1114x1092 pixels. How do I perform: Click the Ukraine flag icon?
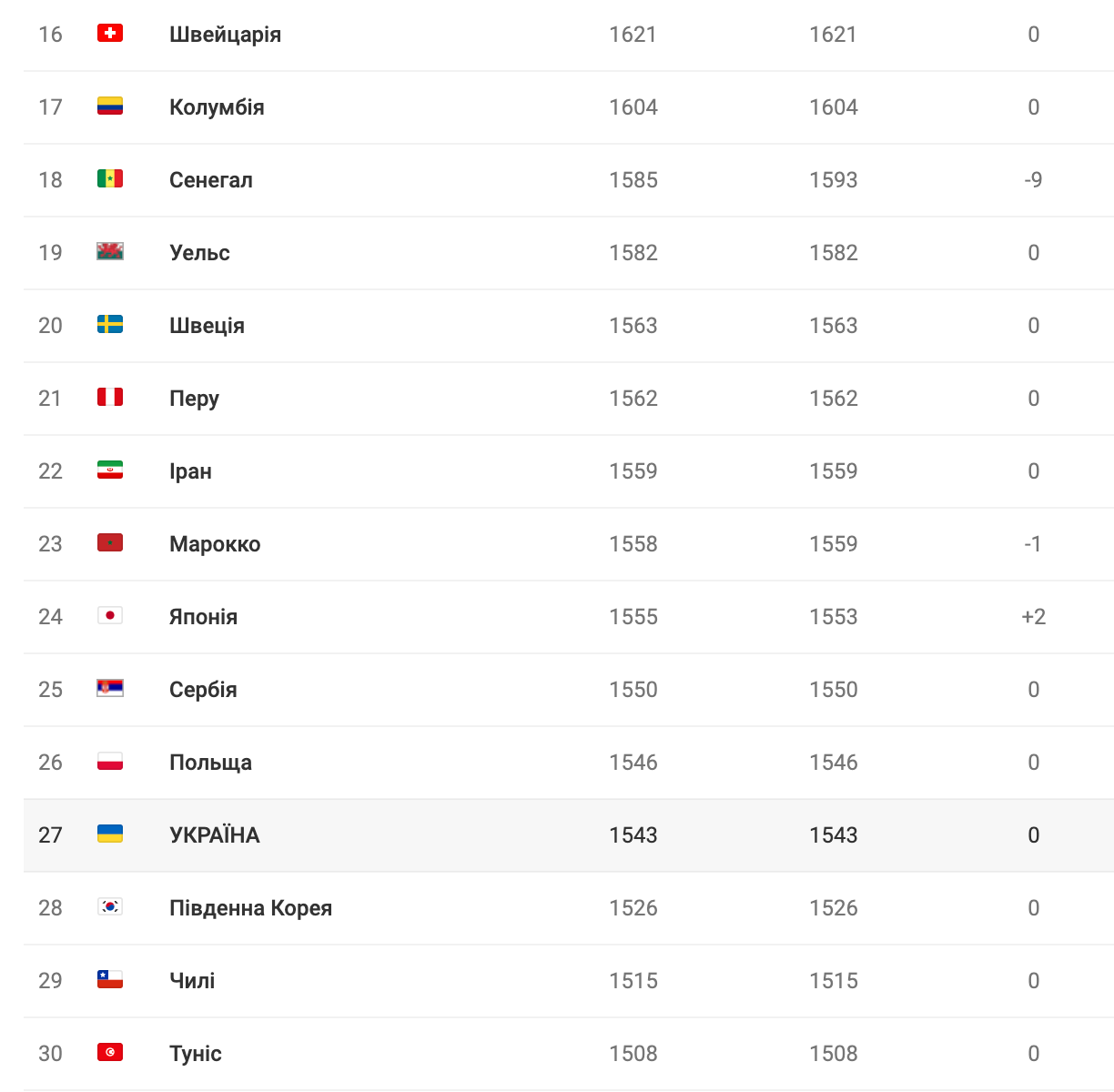[110, 834]
